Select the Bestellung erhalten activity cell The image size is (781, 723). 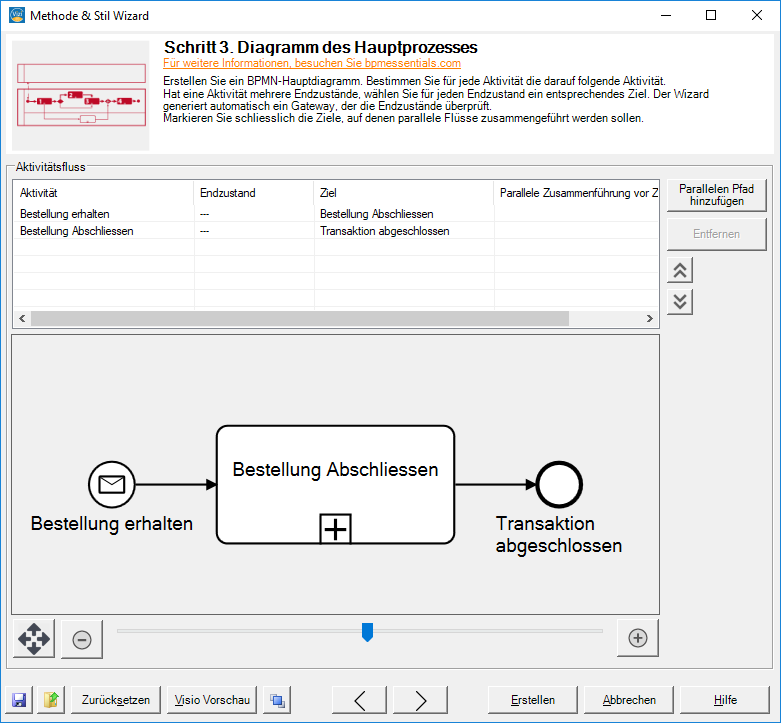104,214
